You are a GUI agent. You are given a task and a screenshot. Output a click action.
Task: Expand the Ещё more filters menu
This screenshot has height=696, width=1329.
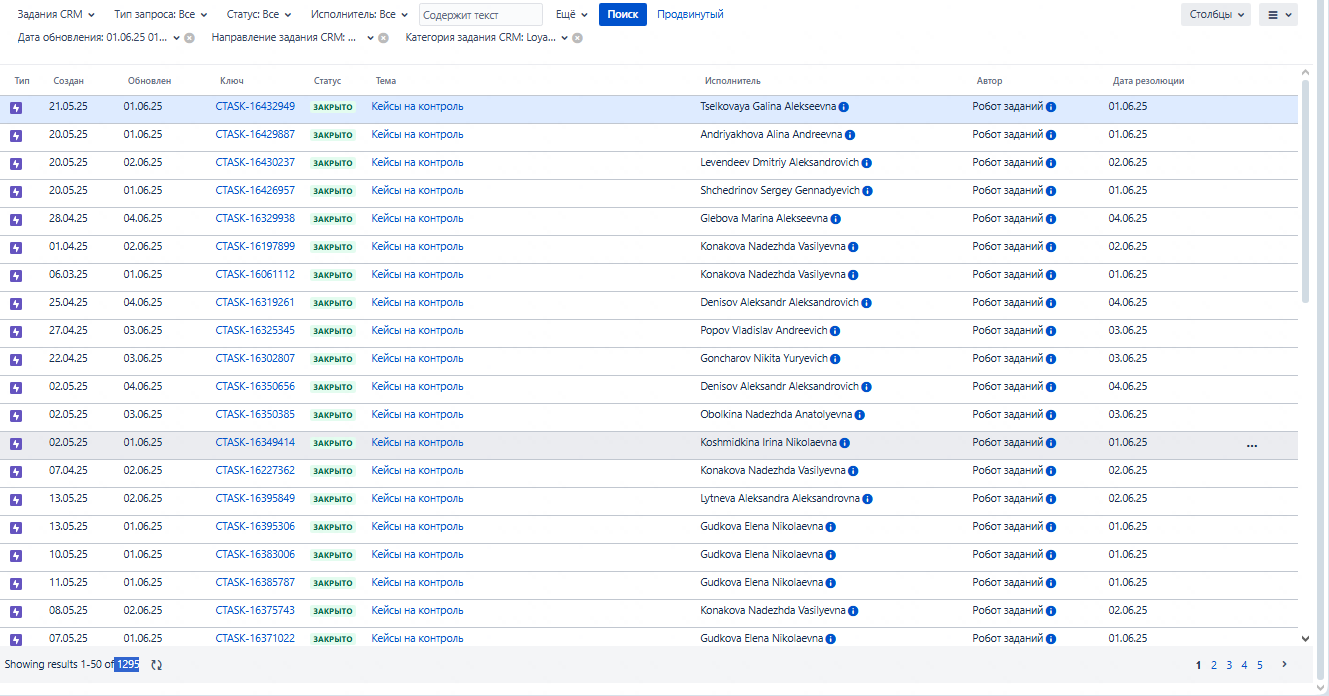coord(571,15)
